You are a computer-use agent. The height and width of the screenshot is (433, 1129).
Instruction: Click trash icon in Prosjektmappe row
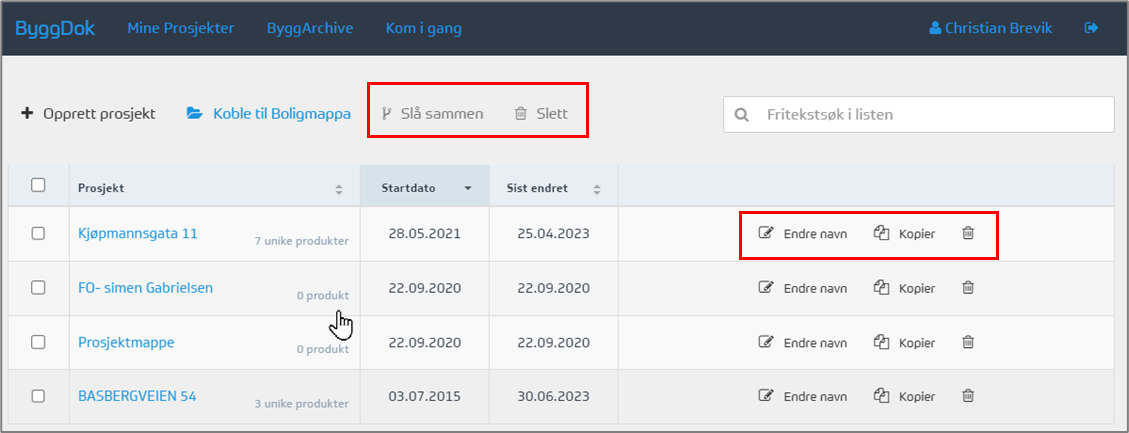click(x=967, y=342)
